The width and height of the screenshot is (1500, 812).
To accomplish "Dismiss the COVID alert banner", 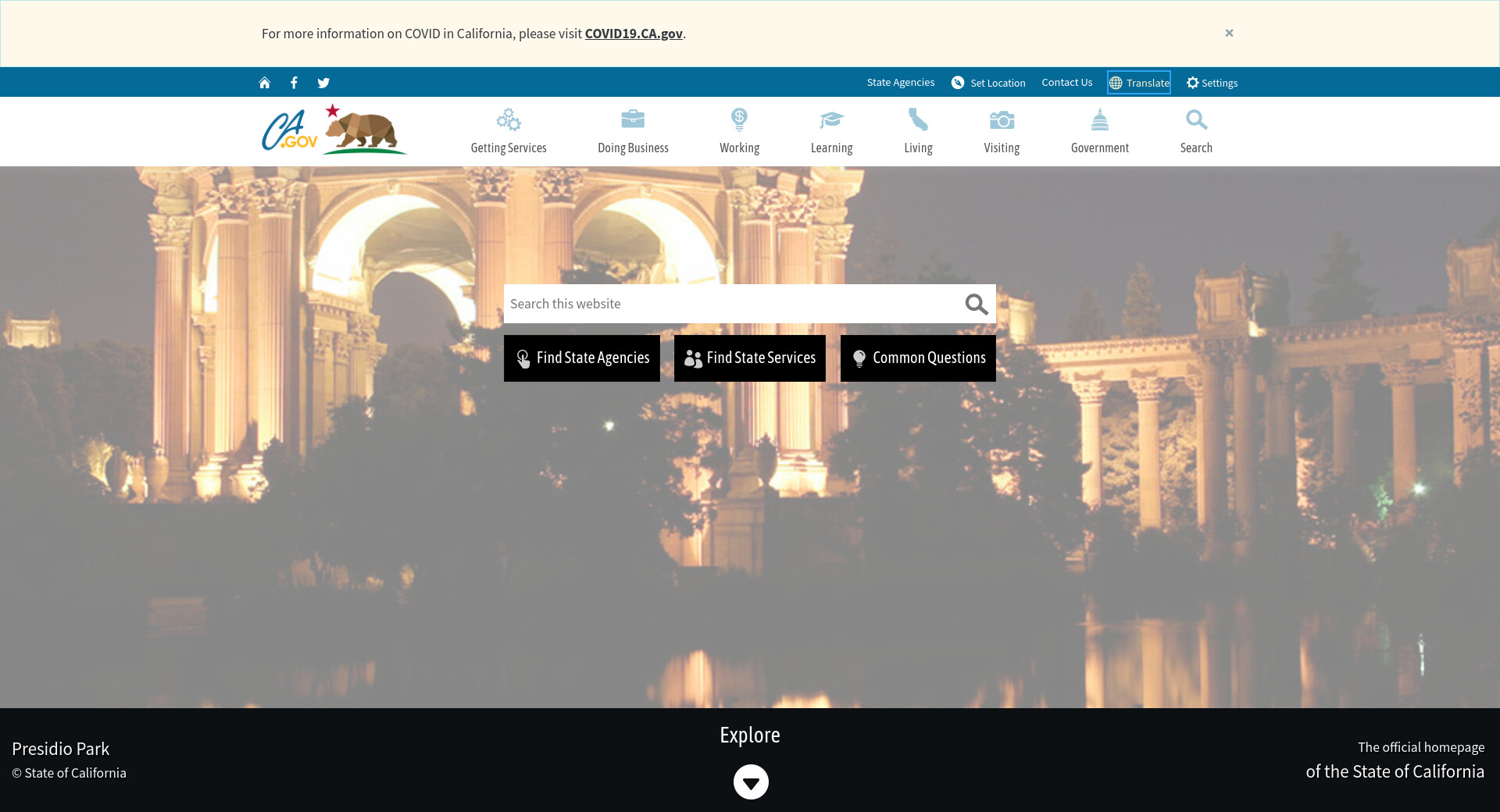I will point(1229,33).
